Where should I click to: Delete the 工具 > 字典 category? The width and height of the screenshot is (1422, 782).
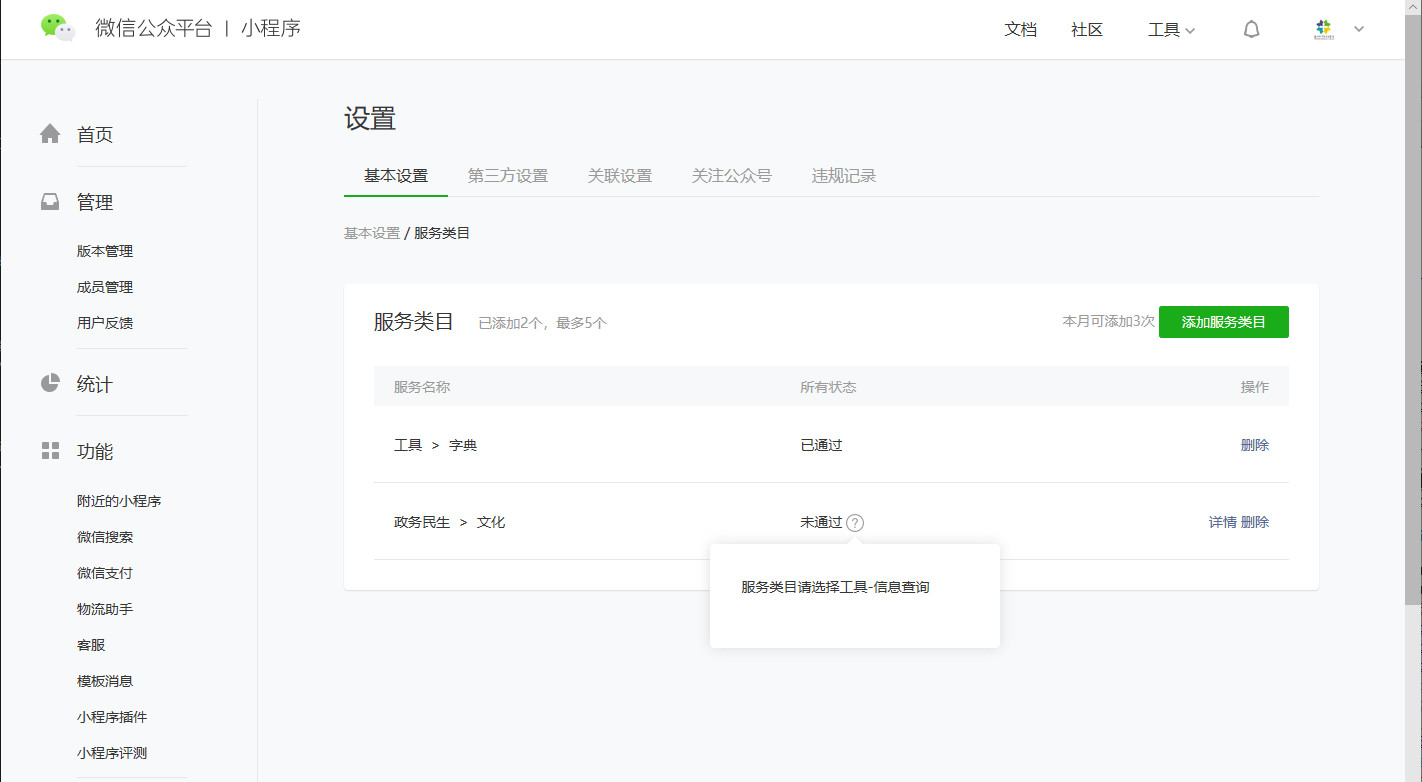1255,445
